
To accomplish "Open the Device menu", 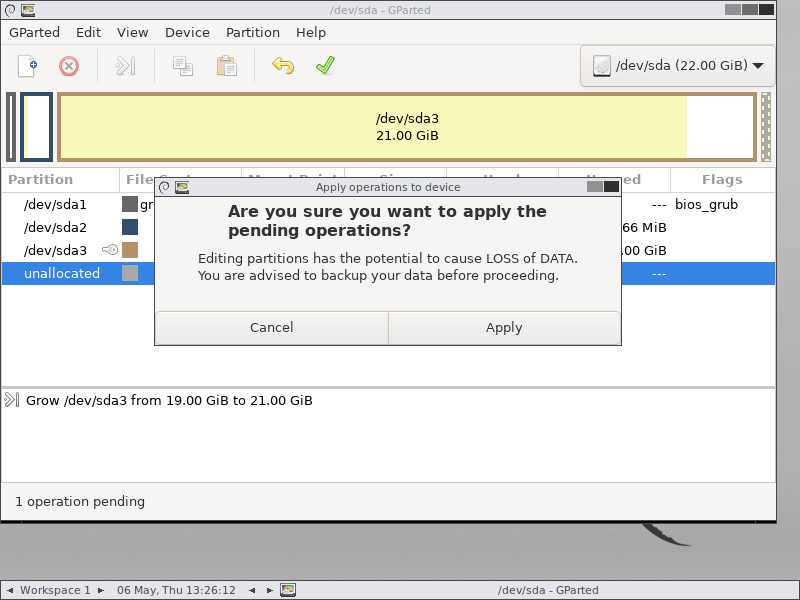I will (187, 32).
